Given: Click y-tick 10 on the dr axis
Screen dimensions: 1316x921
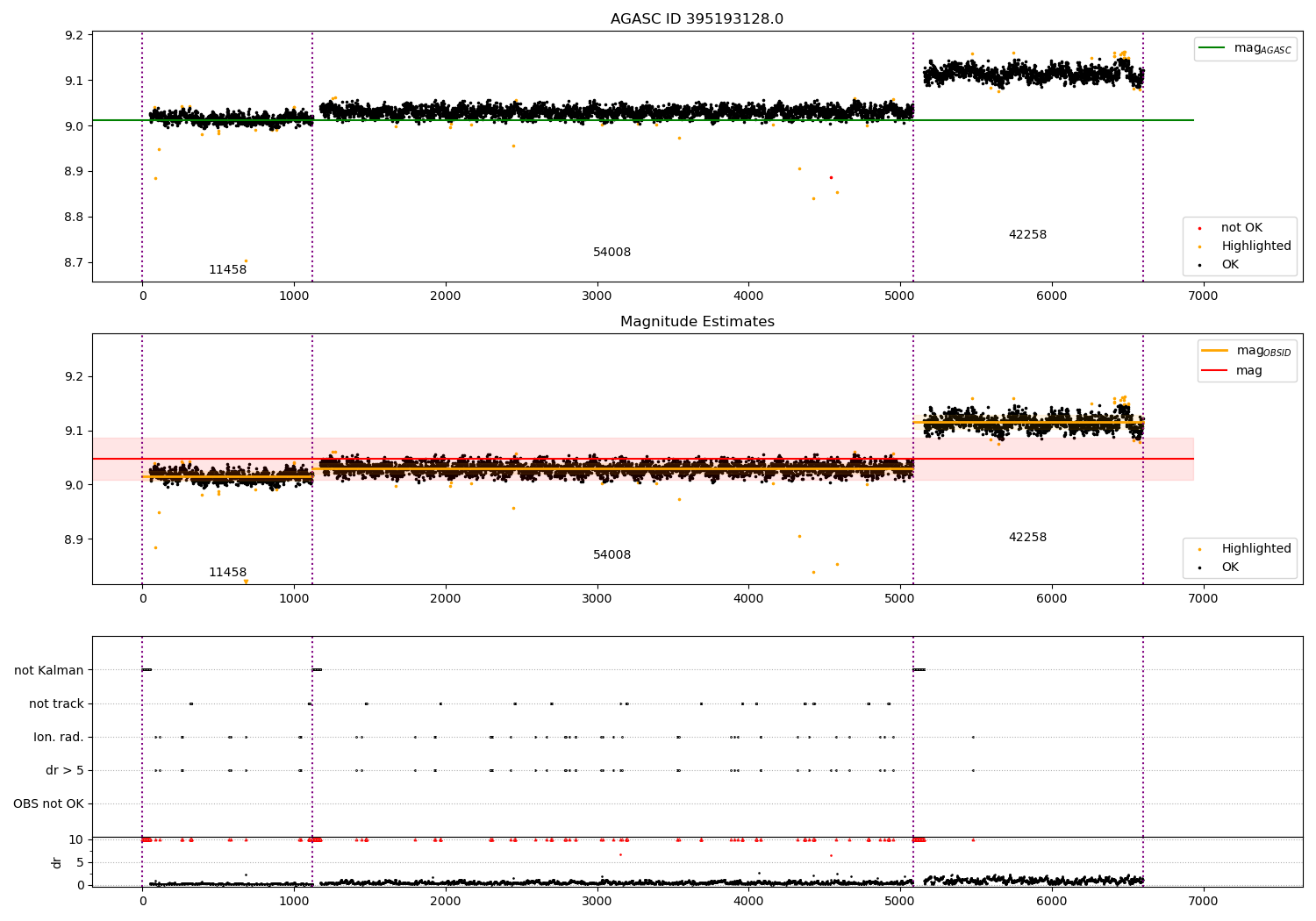Looking at the screenshot, I should [x=75, y=840].
